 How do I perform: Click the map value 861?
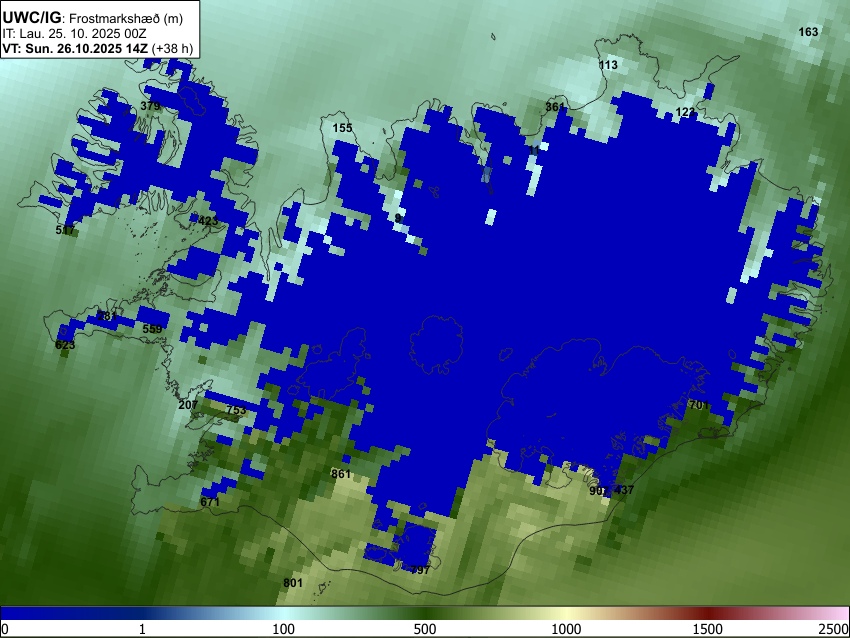[341, 474]
